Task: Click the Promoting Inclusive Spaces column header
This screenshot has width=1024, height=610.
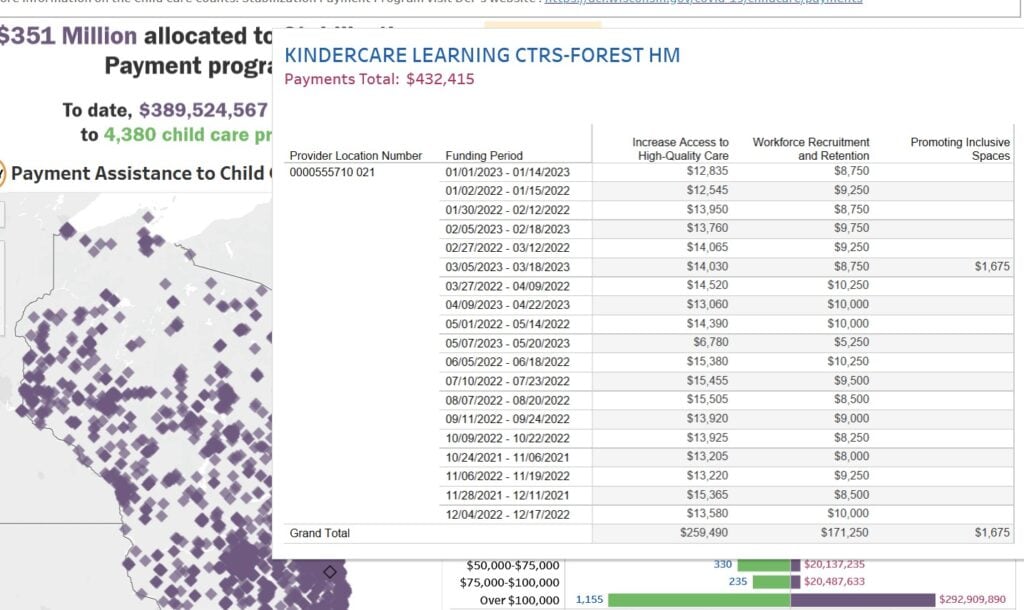Action: 960,149
